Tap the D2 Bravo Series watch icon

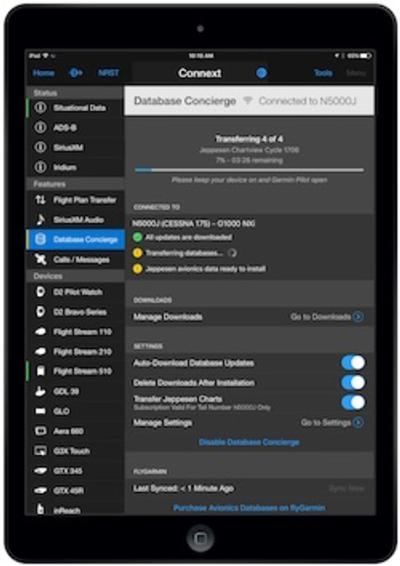pyautogui.click(x=40, y=312)
